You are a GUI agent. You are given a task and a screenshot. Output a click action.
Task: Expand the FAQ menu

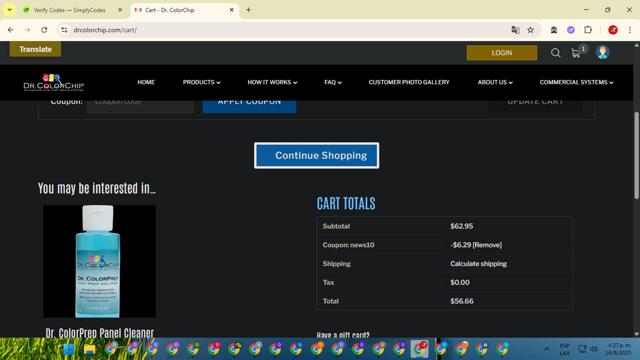point(333,82)
